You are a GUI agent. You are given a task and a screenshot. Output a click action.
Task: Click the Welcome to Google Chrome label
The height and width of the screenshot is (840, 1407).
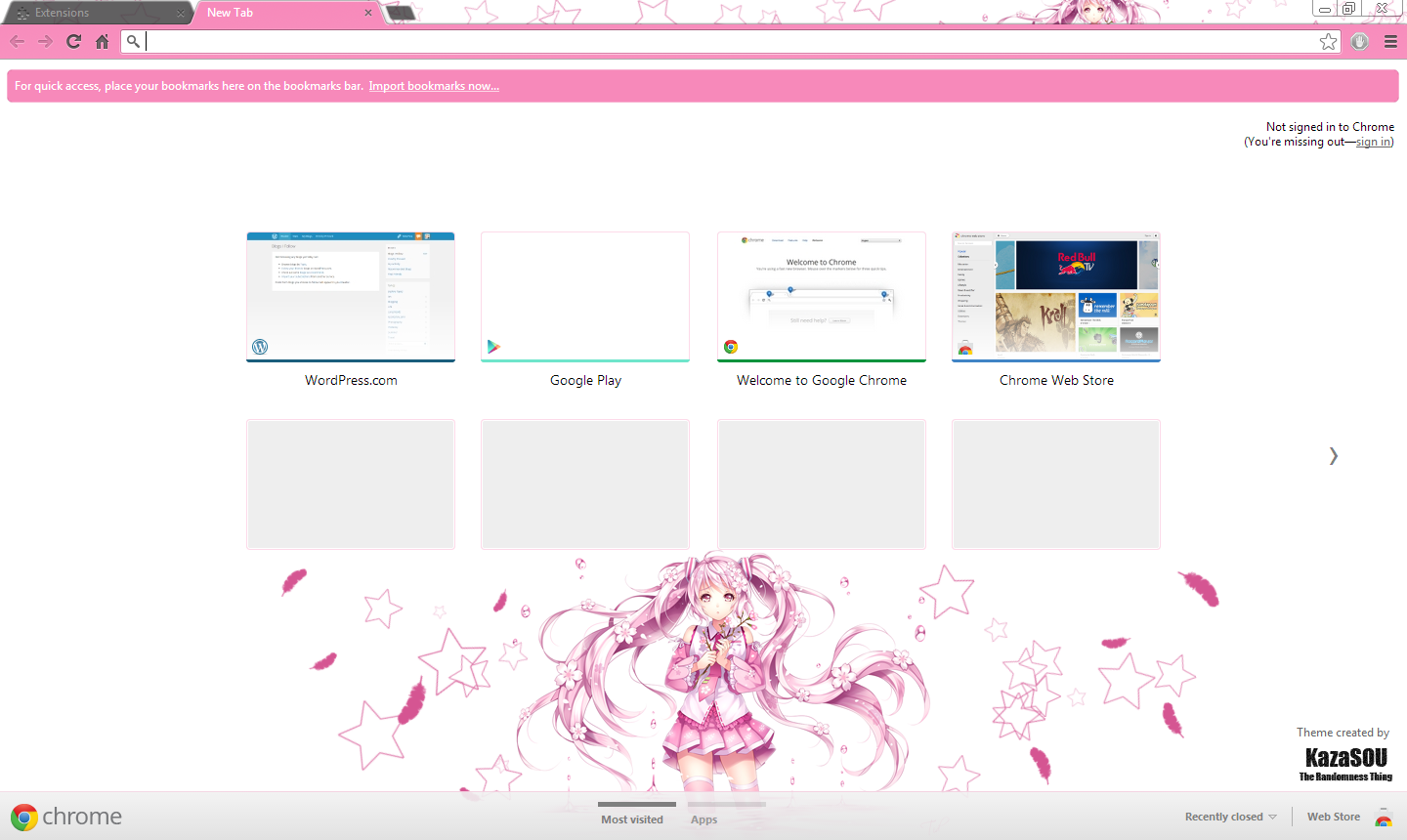tap(822, 380)
